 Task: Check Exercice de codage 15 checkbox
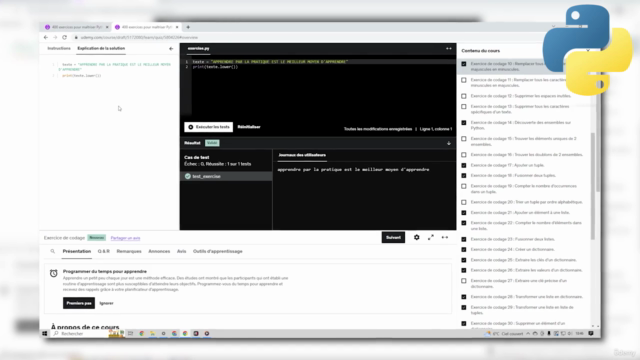click(464, 139)
